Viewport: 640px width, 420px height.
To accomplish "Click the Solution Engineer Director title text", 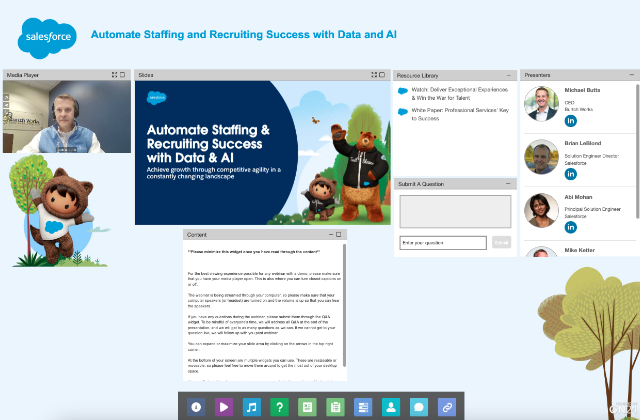I will (x=592, y=156).
